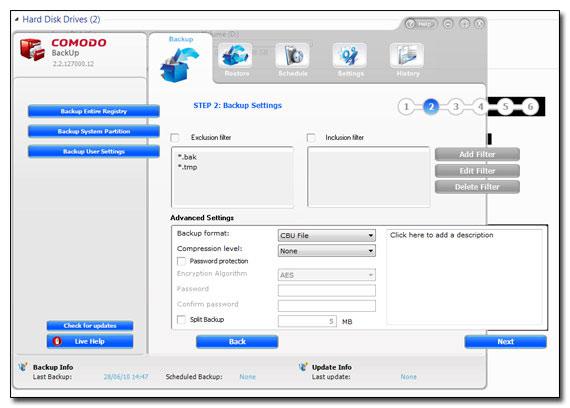Click the Advanced Settings label
Viewport: 570px width, 408px height.
tap(202, 218)
